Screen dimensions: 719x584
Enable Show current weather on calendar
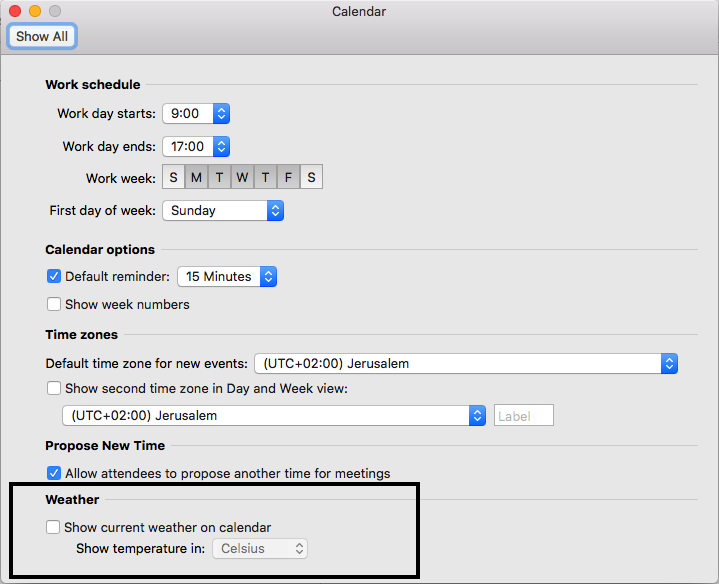53,527
